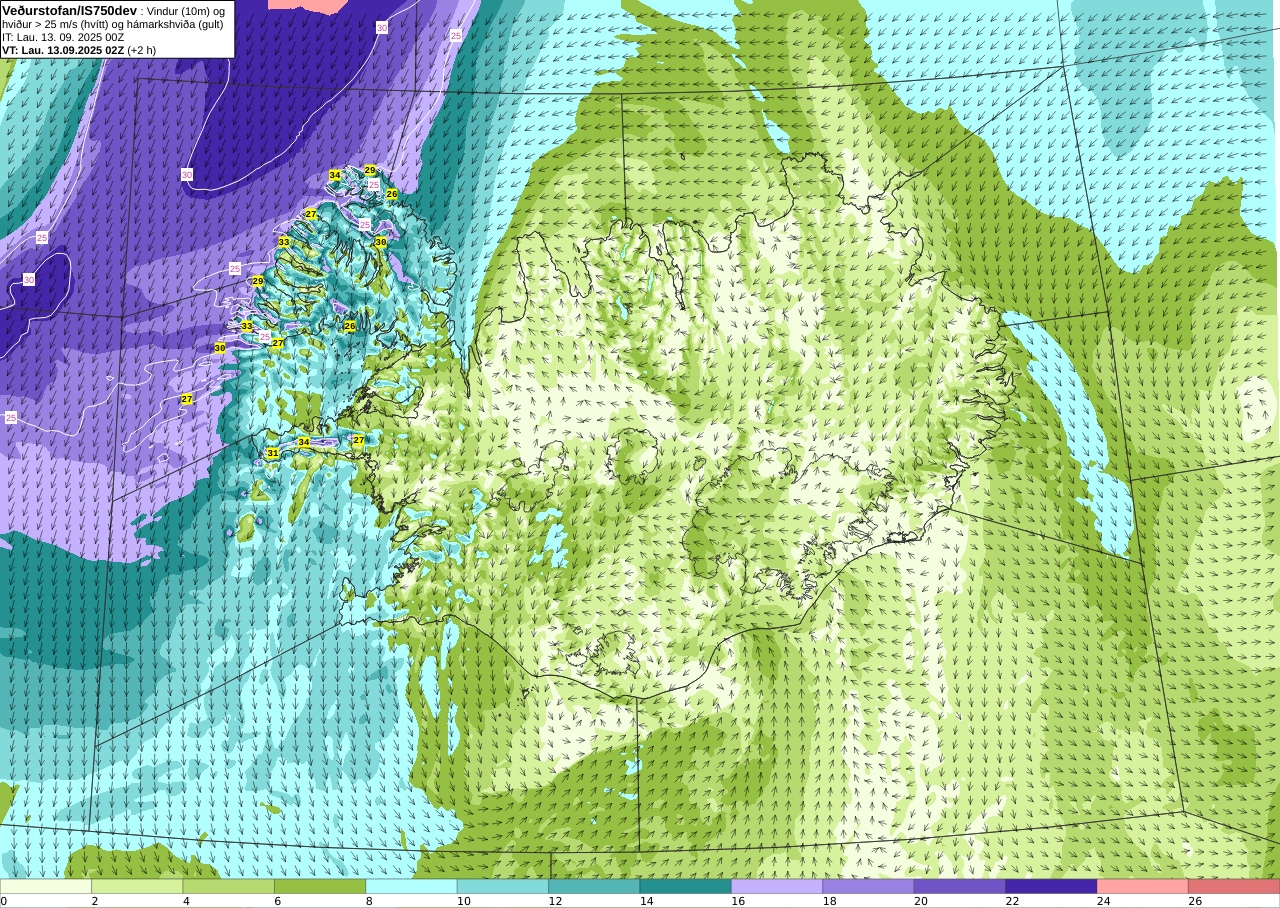Screen dimensions: 1280x908
Task: Click legend scale value 4
Action: pos(187,901)
